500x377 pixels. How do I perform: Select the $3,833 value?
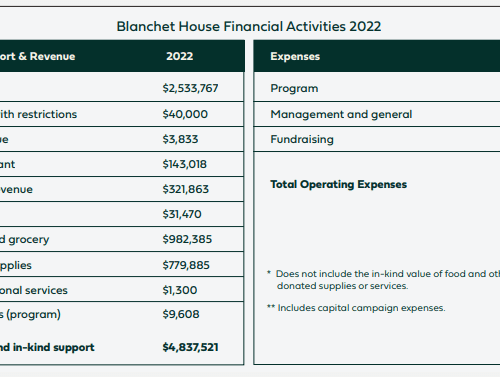pyautogui.click(x=180, y=139)
